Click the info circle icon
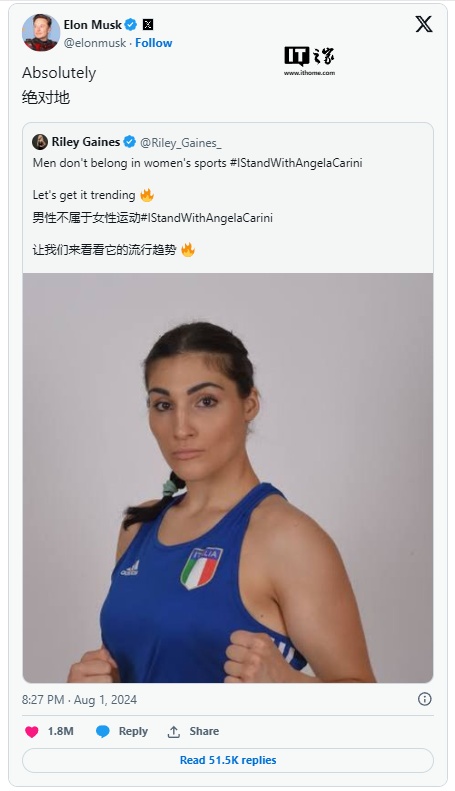 pos(425,699)
